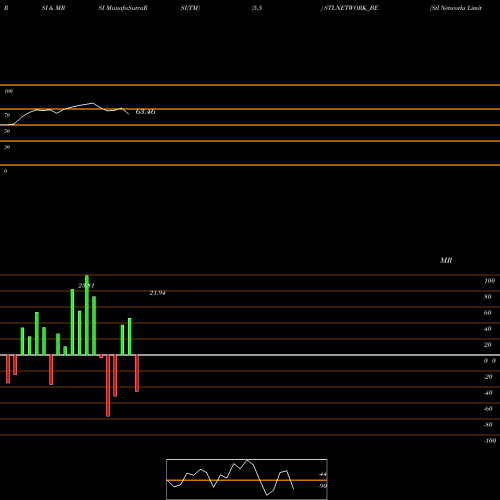This screenshot has height=500, width=500.
Task: Click the SI MunafaSutraR header text
Action: coord(123,8)
